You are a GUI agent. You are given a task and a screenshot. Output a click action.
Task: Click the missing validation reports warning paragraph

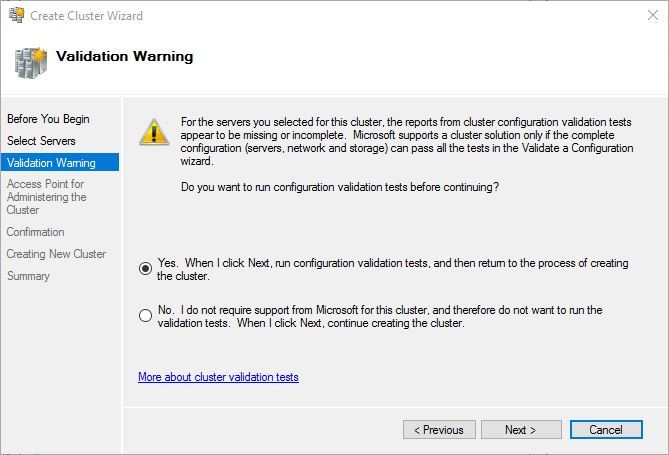pos(409,141)
